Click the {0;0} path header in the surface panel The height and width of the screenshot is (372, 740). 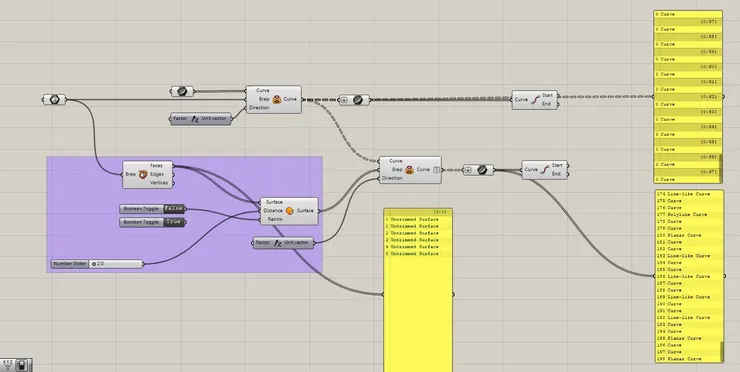(x=418, y=212)
